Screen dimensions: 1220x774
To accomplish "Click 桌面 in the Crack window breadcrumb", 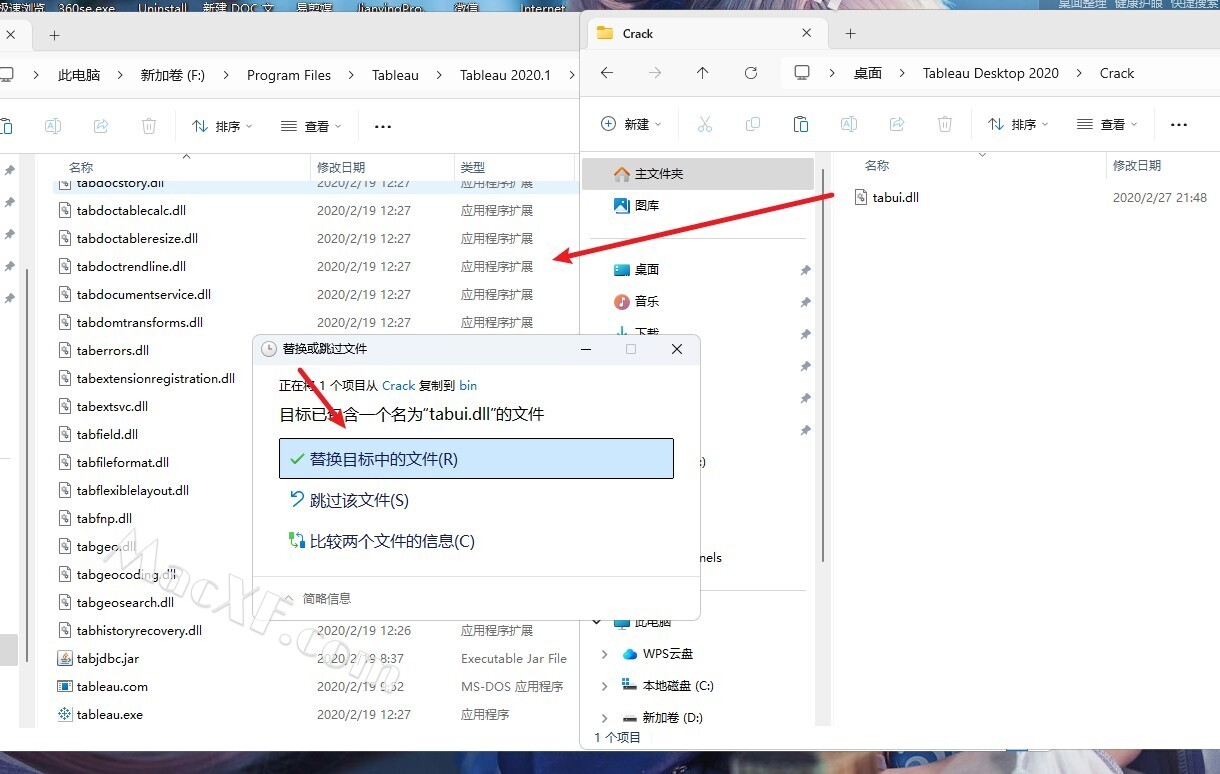I will (x=868, y=73).
